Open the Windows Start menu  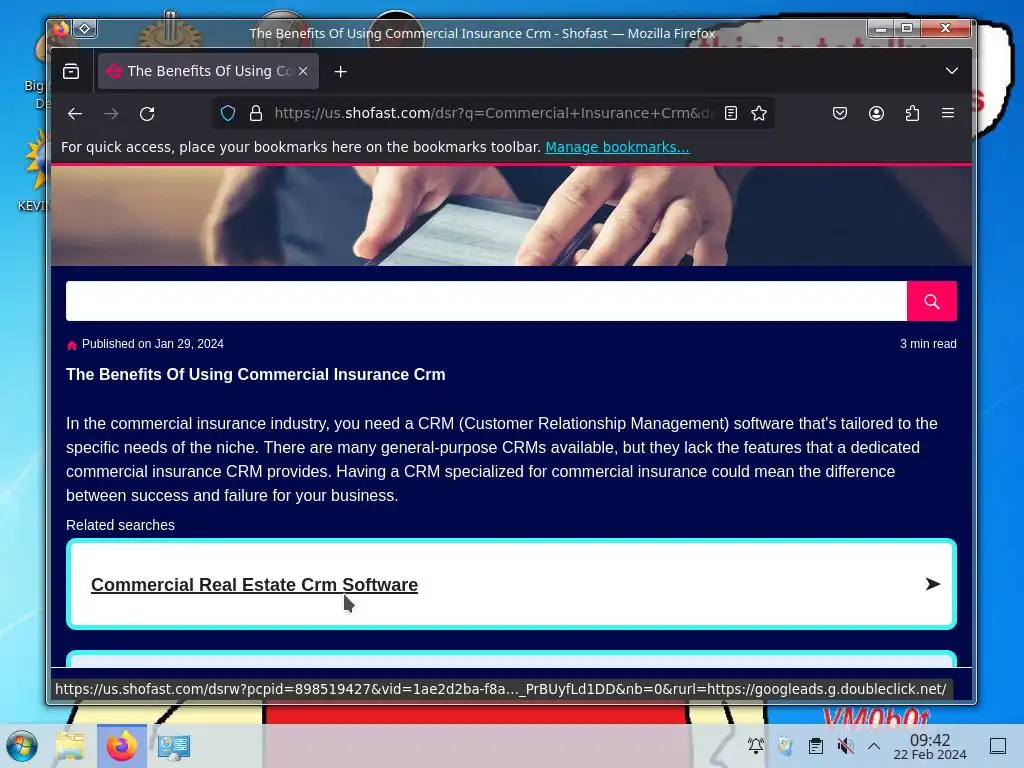pyautogui.click(x=22, y=746)
